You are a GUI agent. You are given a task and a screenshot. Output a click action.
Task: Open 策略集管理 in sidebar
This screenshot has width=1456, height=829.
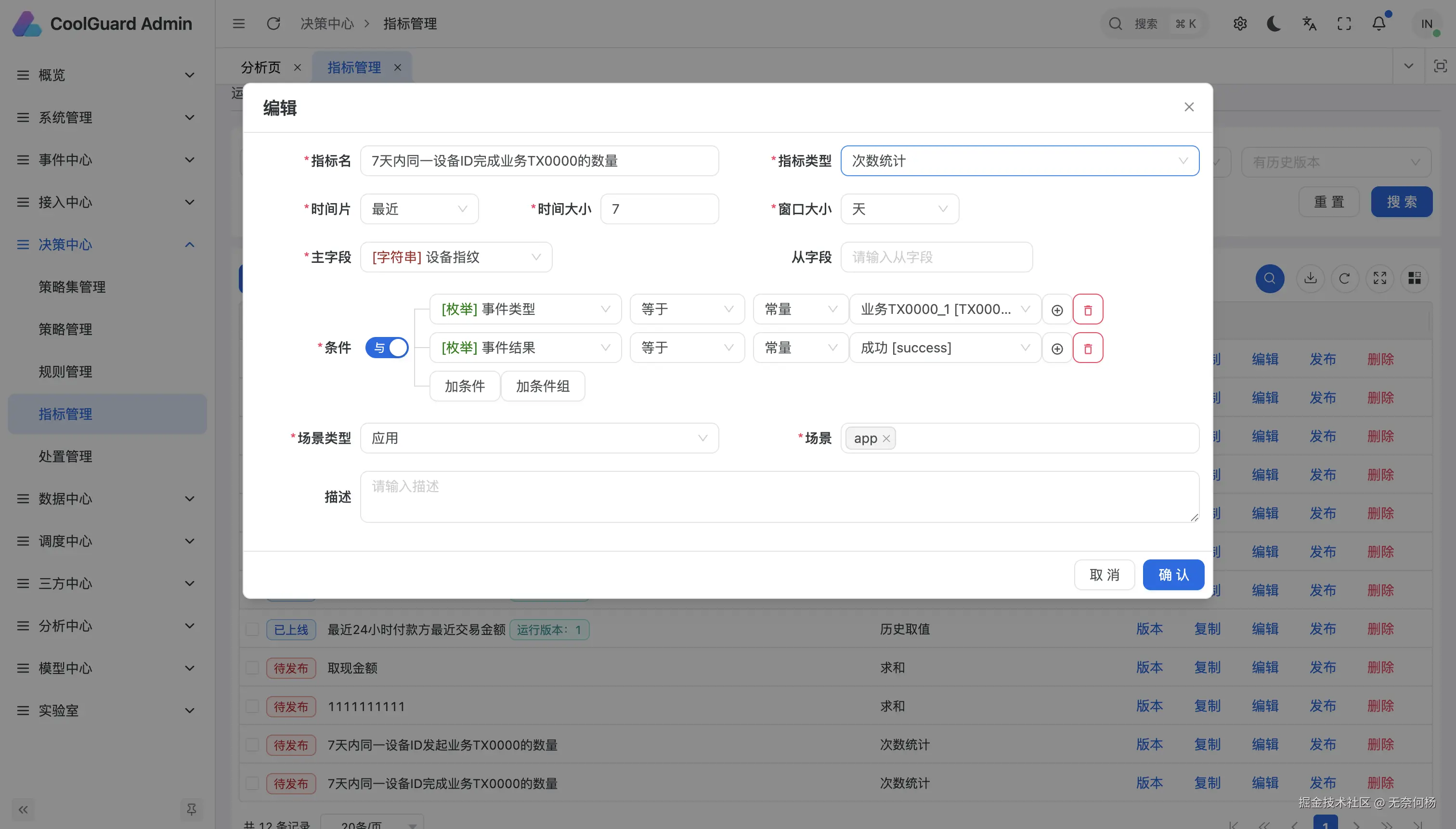(72, 287)
